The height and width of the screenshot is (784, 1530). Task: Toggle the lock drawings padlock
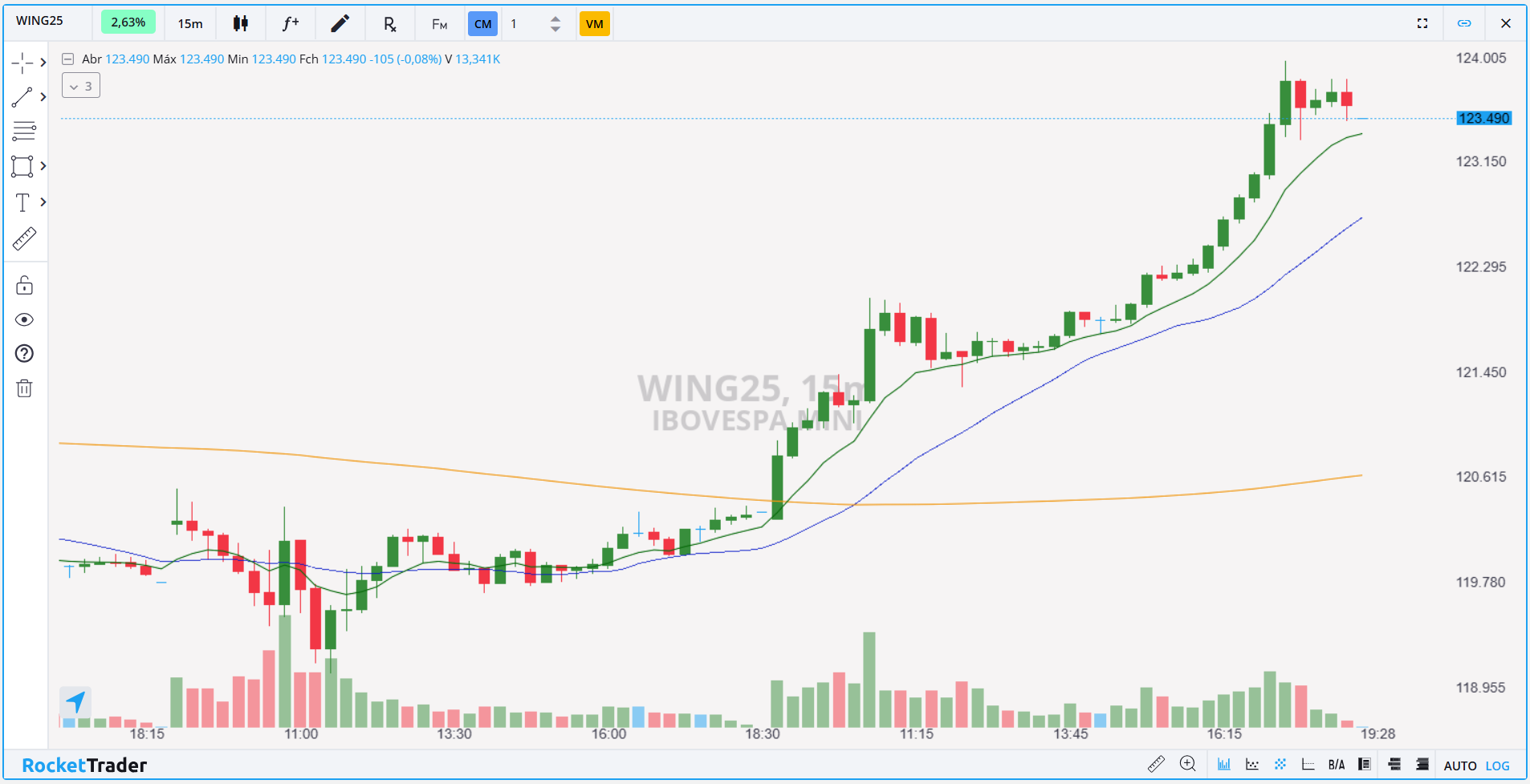click(x=24, y=285)
